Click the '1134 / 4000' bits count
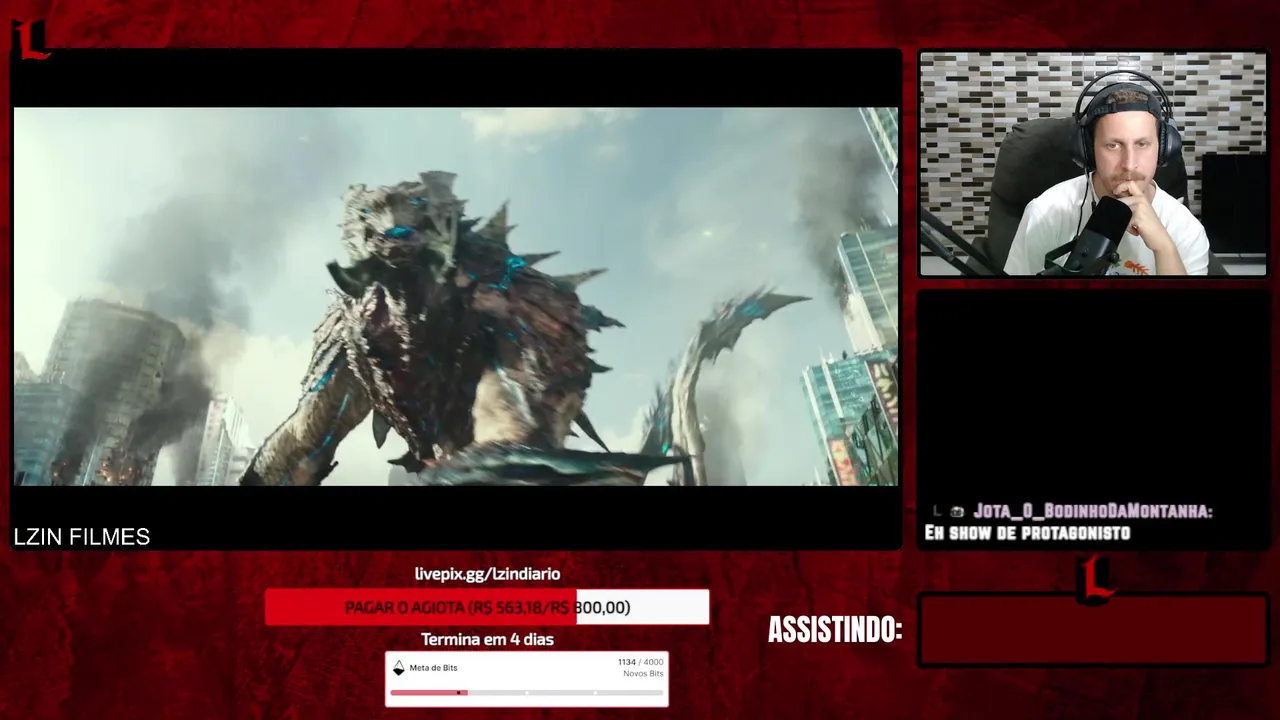 (640, 662)
